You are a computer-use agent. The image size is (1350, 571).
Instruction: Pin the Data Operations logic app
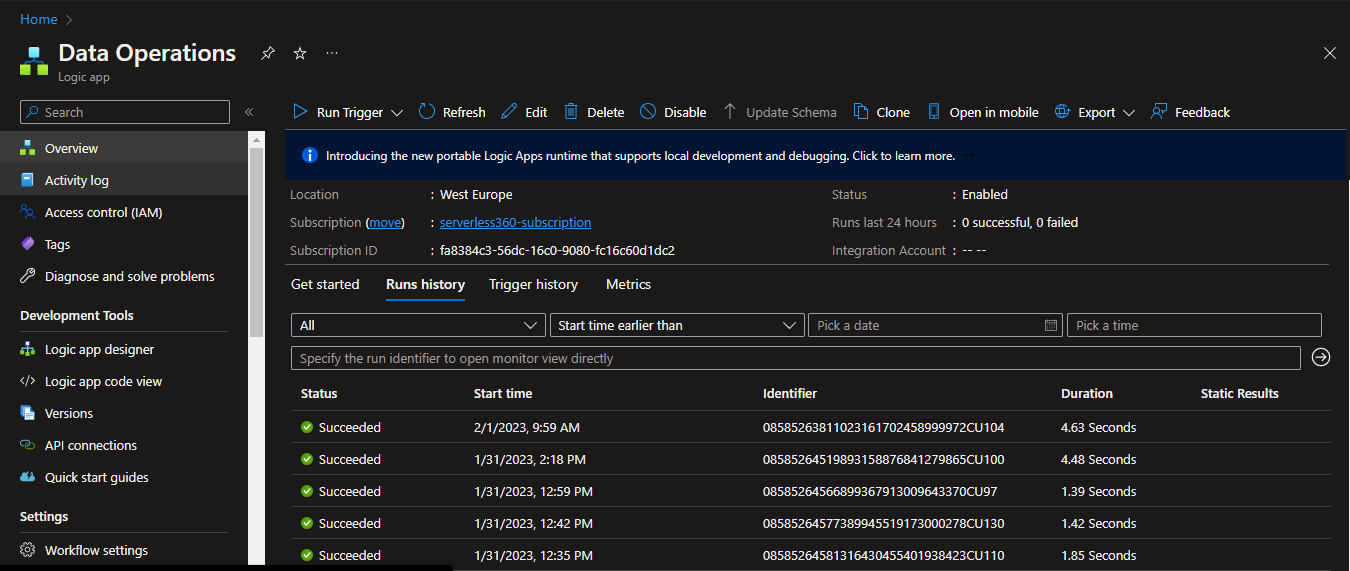point(267,53)
